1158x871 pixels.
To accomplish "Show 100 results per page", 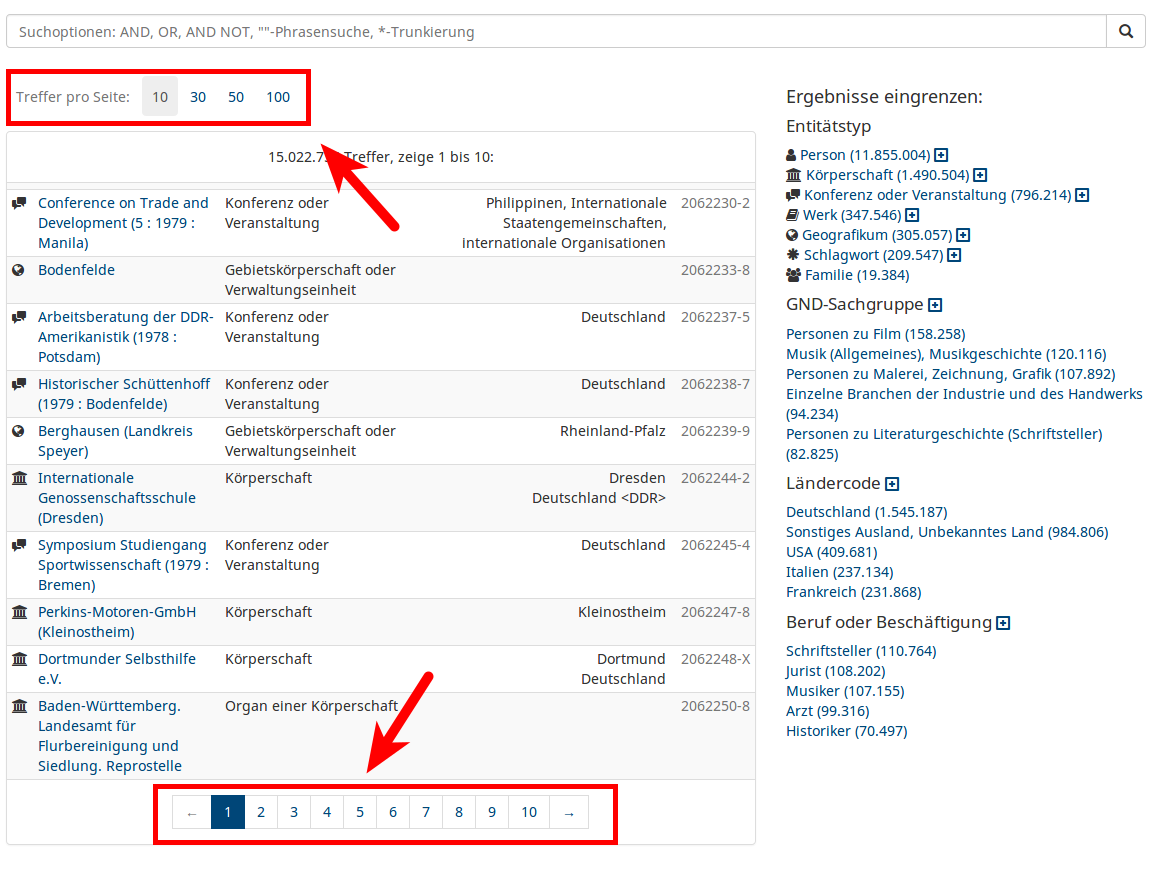I will [x=278, y=97].
